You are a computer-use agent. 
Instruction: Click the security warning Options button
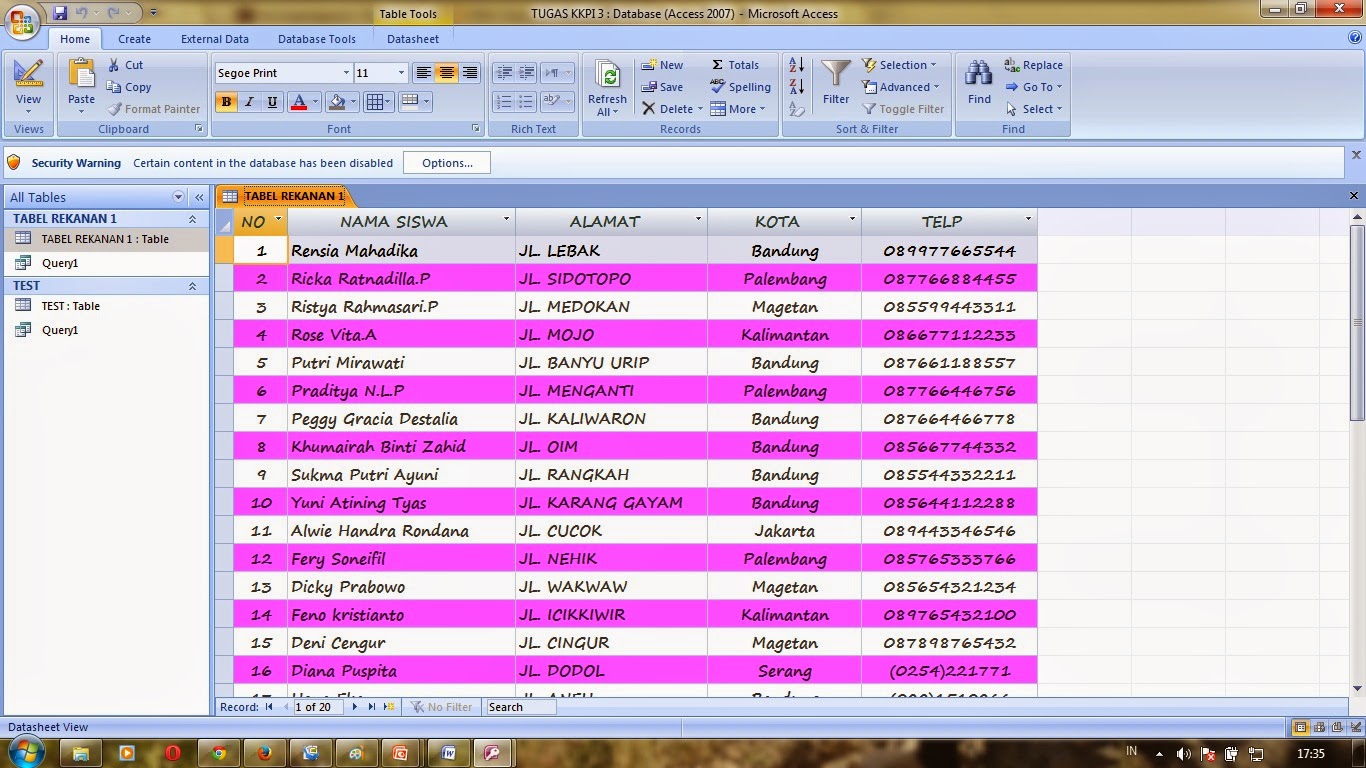pos(447,163)
